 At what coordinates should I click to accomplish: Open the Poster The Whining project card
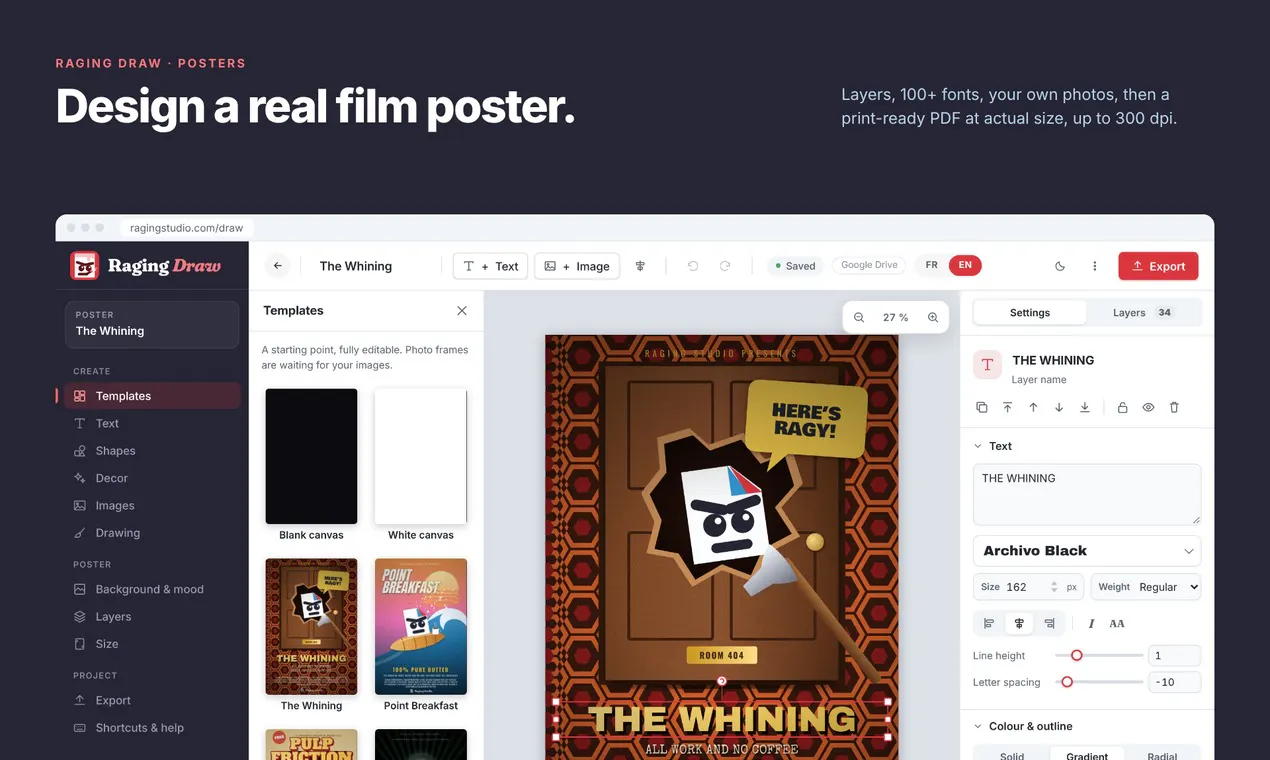[152, 324]
